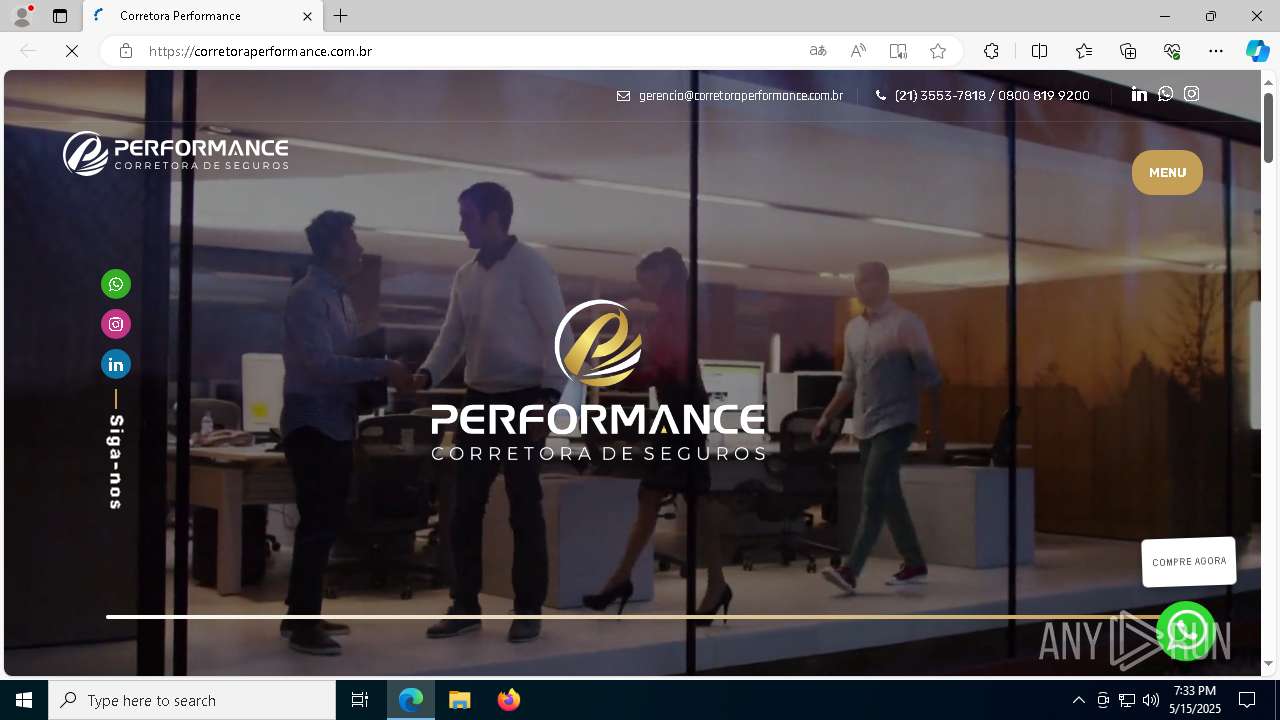Open Edge Settings and more menu

(x=1216, y=51)
